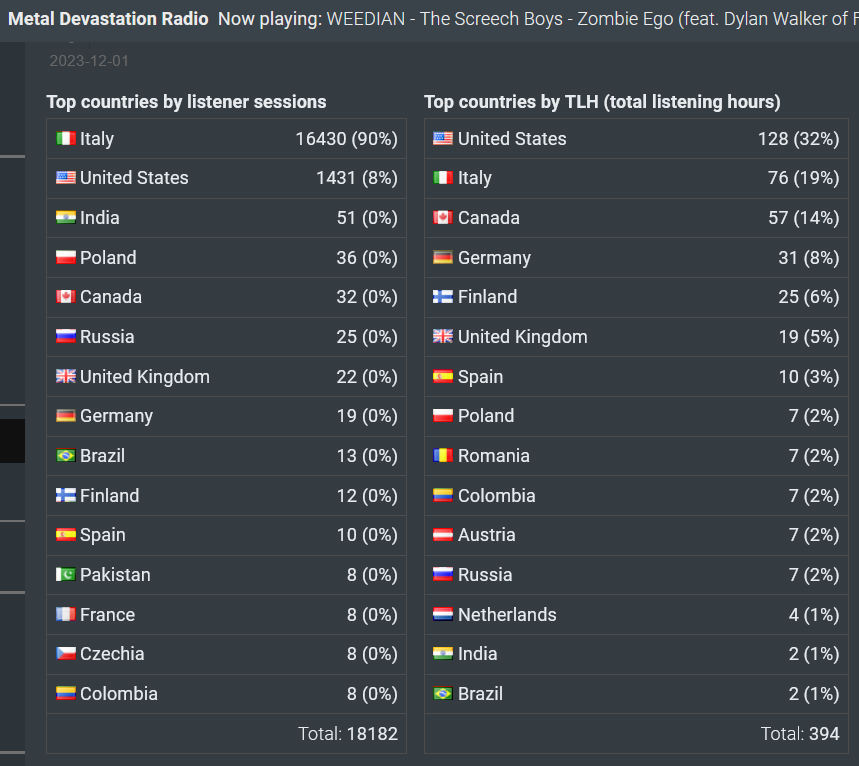The image size is (859, 766).
Task: Click the Romania flag icon
Action: (x=443, y=455)
